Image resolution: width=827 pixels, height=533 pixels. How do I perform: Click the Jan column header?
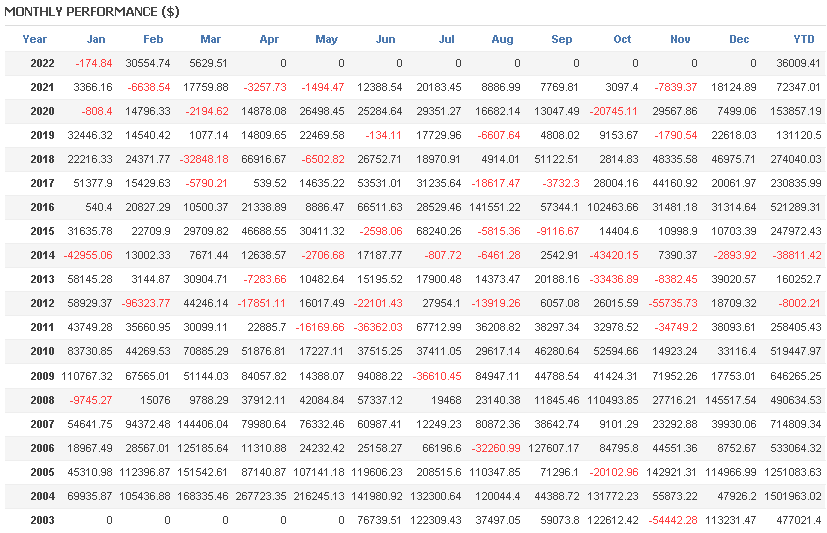(96, 39)
